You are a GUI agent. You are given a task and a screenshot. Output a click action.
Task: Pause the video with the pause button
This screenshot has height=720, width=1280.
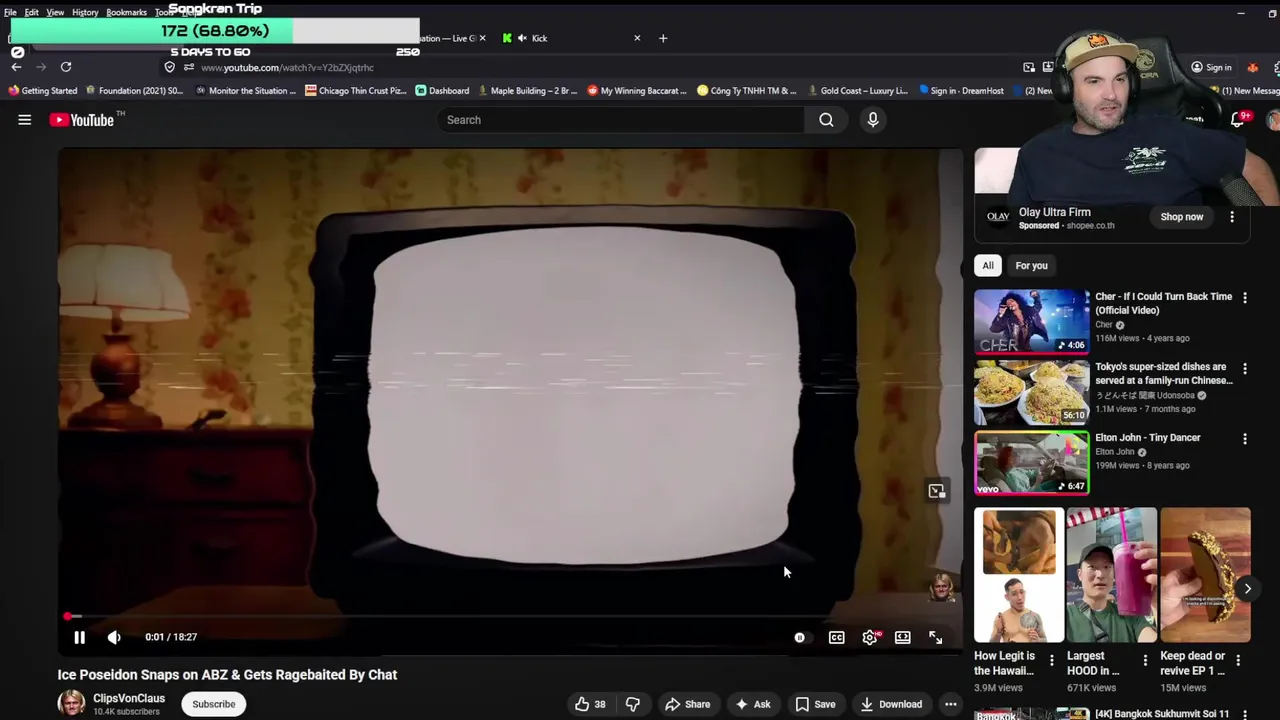[x=79, y=637]
